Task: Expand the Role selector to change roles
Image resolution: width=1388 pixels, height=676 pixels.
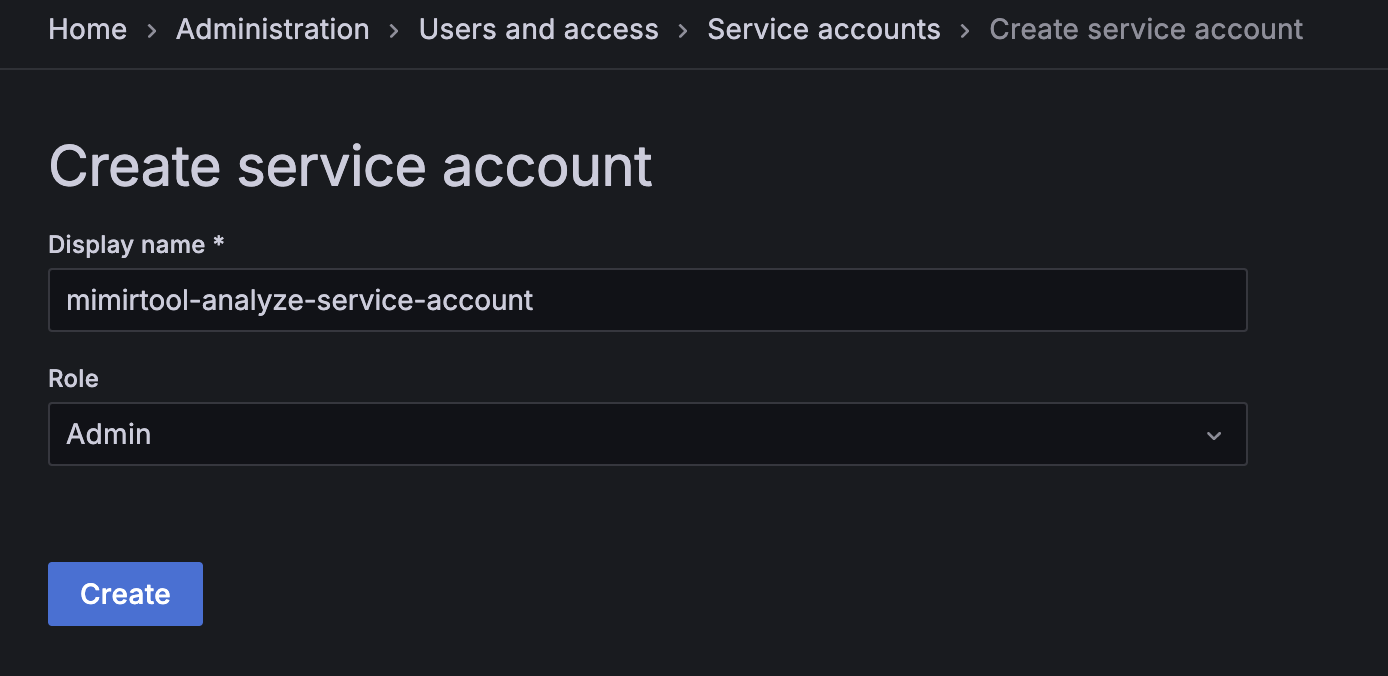Action: coord(647,434)
